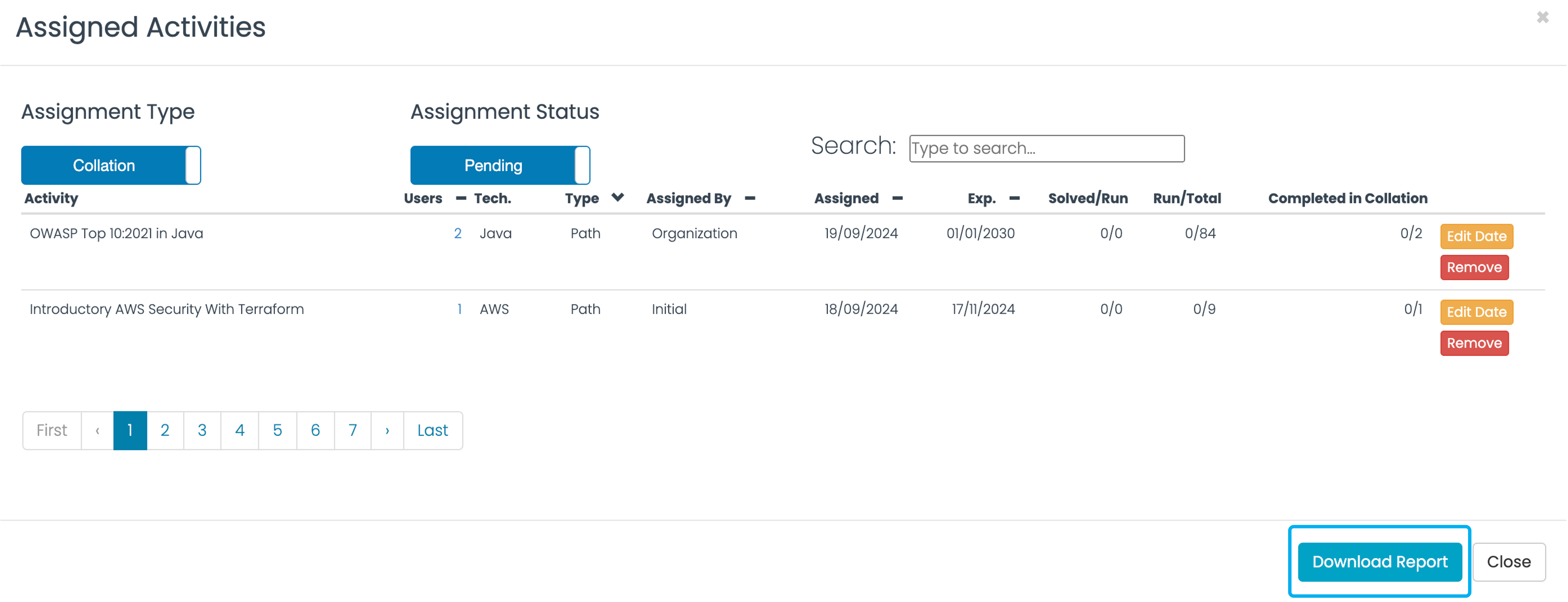
Task: Click the Activity column header
Action: click(x=51, y=198)
